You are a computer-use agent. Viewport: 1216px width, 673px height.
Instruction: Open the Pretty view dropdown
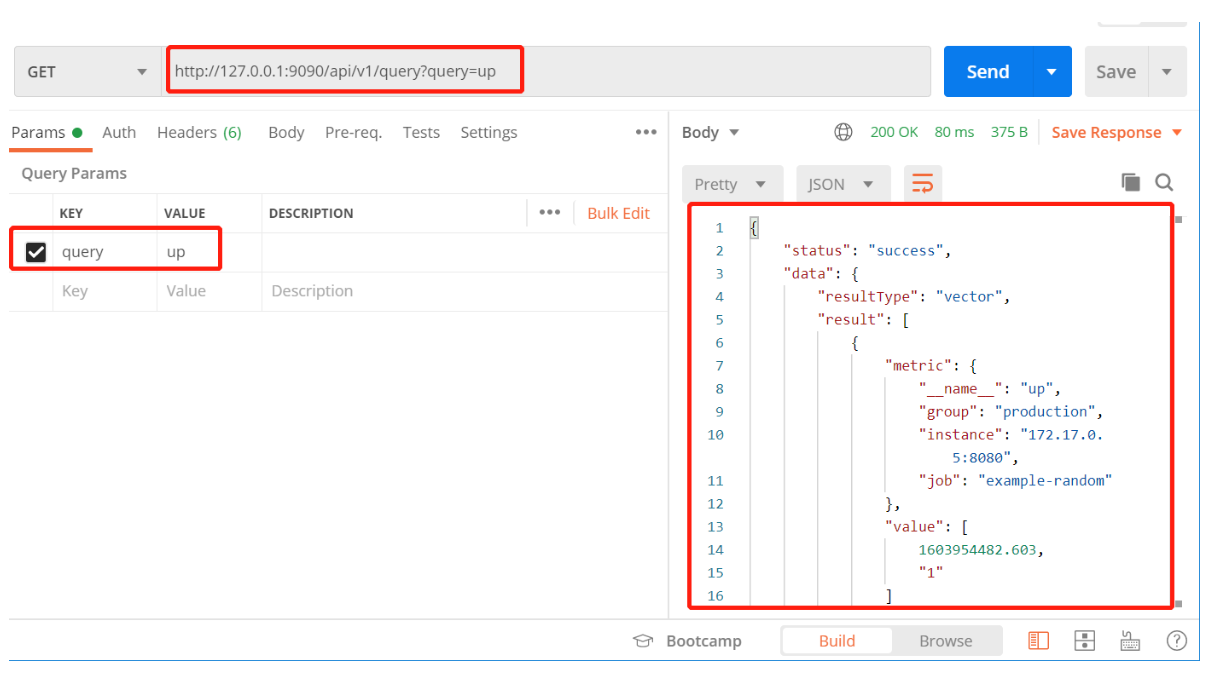731,184
